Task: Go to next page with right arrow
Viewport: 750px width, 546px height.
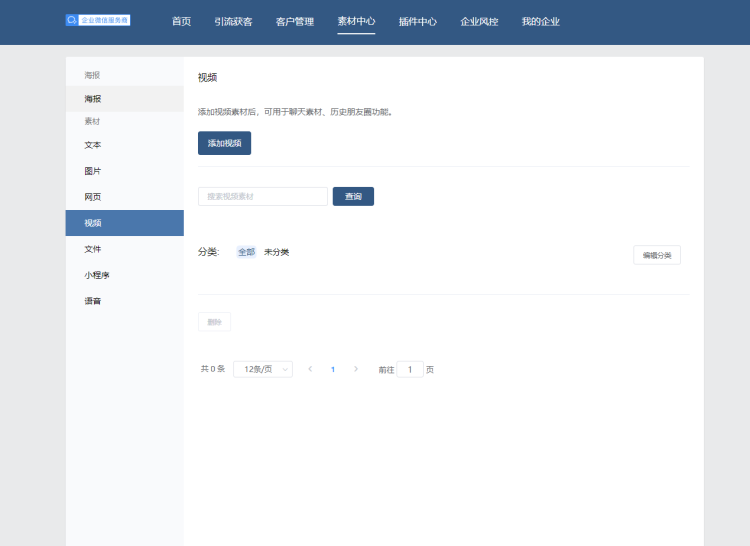Action: [356, 369]
